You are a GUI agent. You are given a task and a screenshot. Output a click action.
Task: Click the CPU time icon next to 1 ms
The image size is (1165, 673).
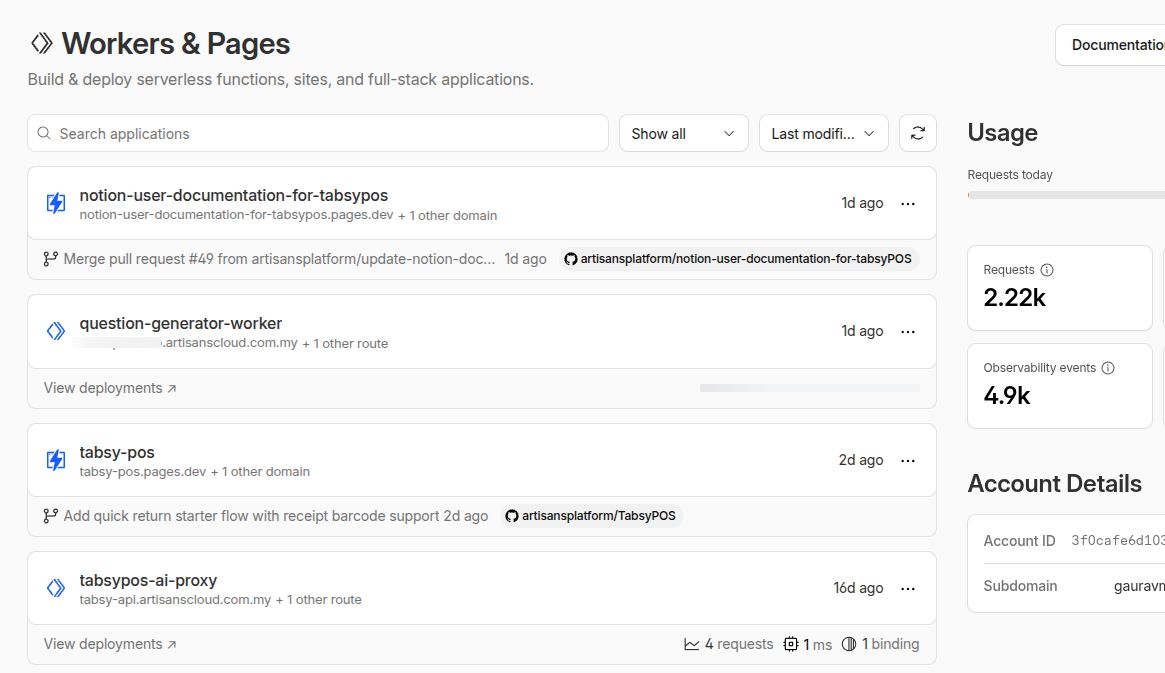pos(791,644)
